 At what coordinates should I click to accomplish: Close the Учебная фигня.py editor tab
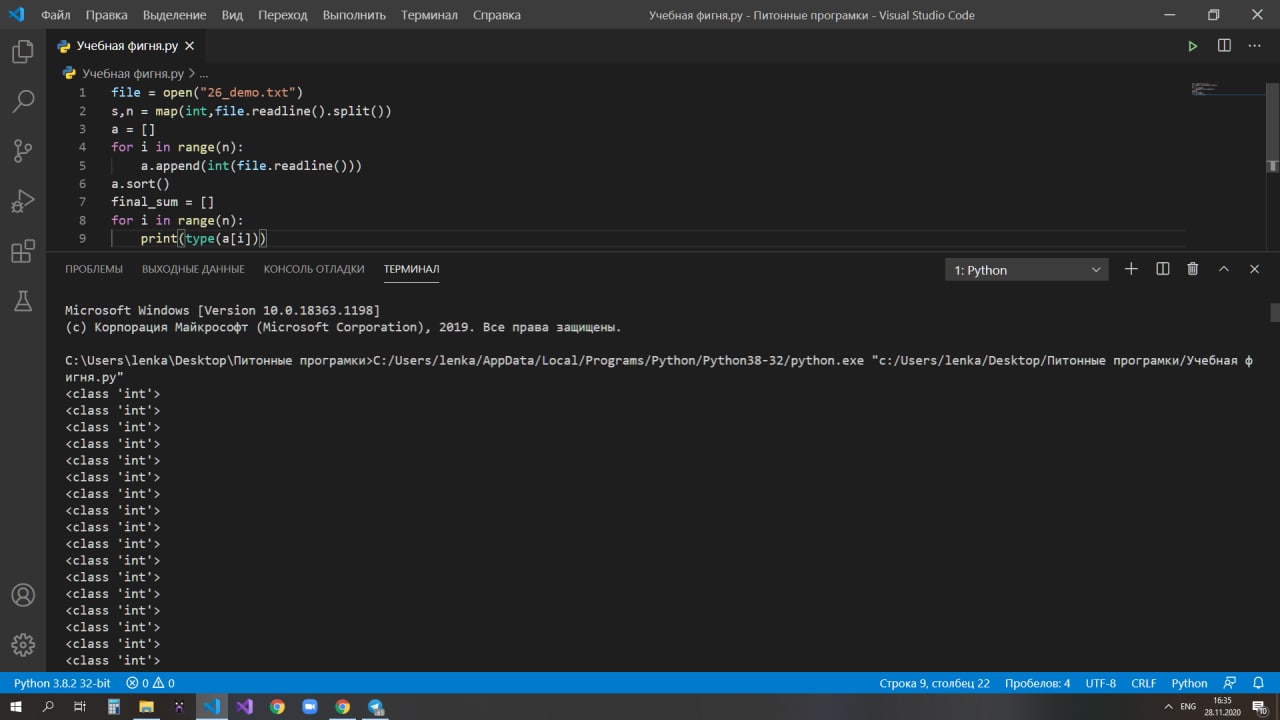click(190, 46)
